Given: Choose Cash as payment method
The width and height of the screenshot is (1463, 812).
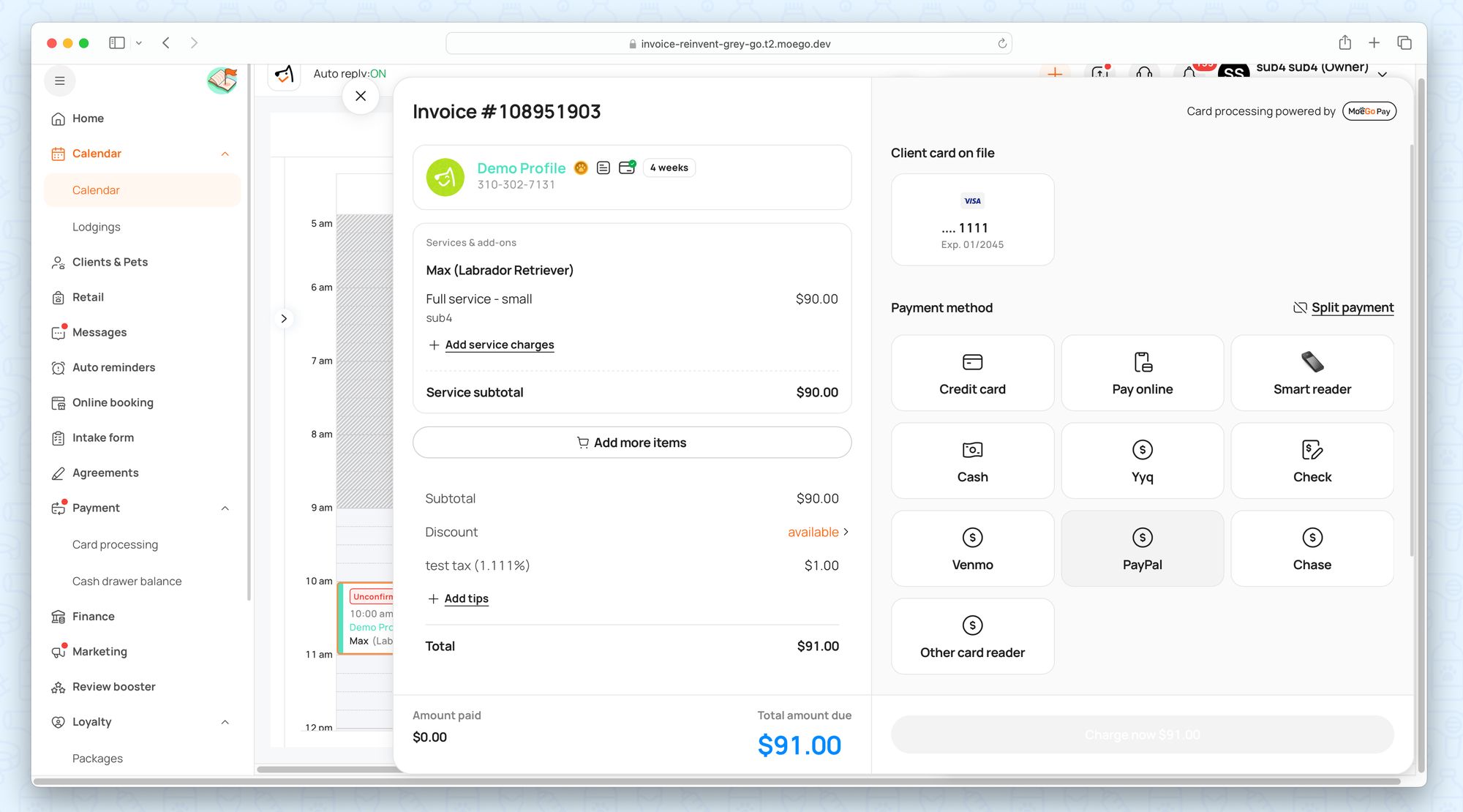Looking at the screenshot, I should pos(972,461).
